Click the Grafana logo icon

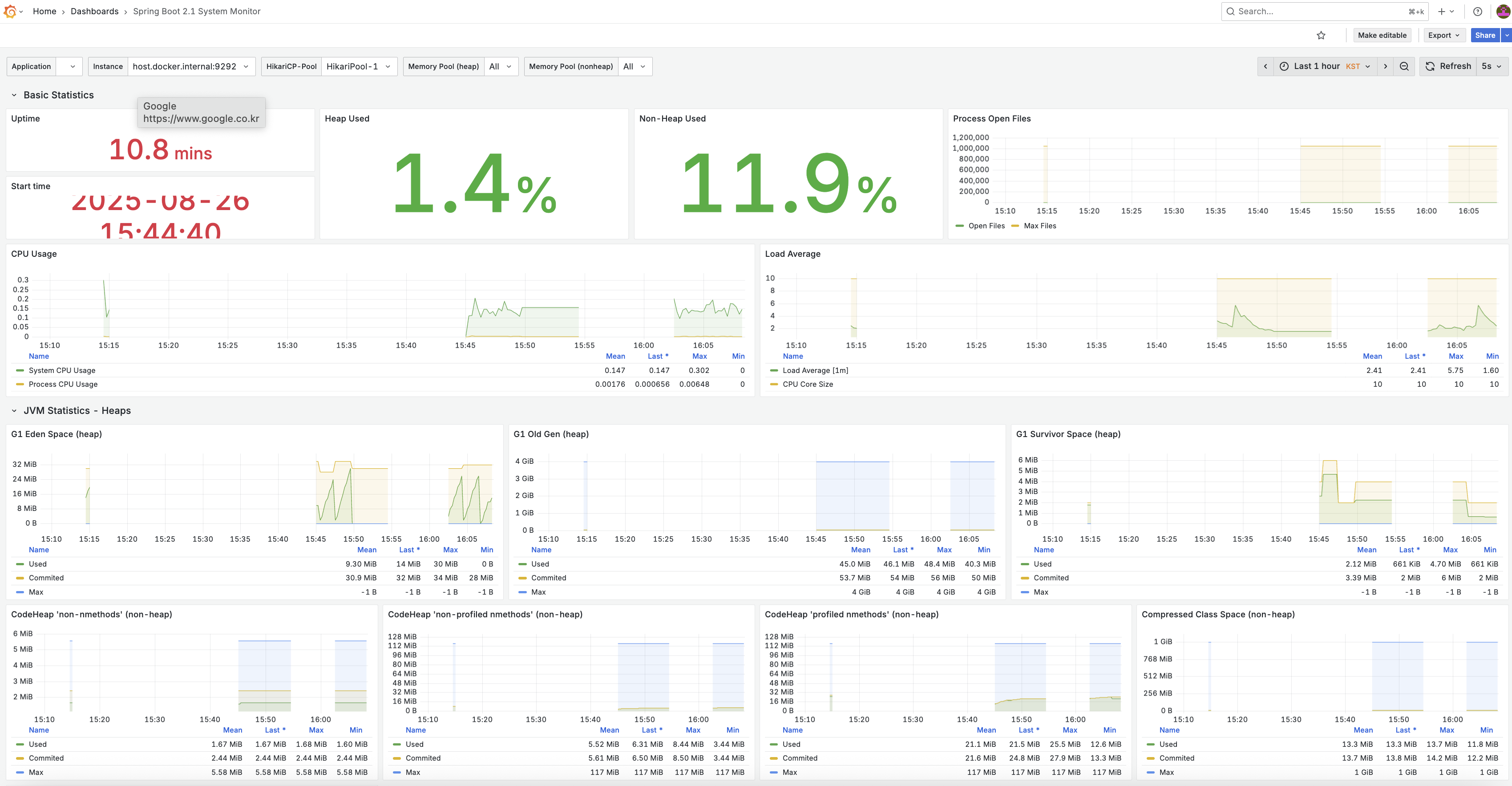click(10, 11)
